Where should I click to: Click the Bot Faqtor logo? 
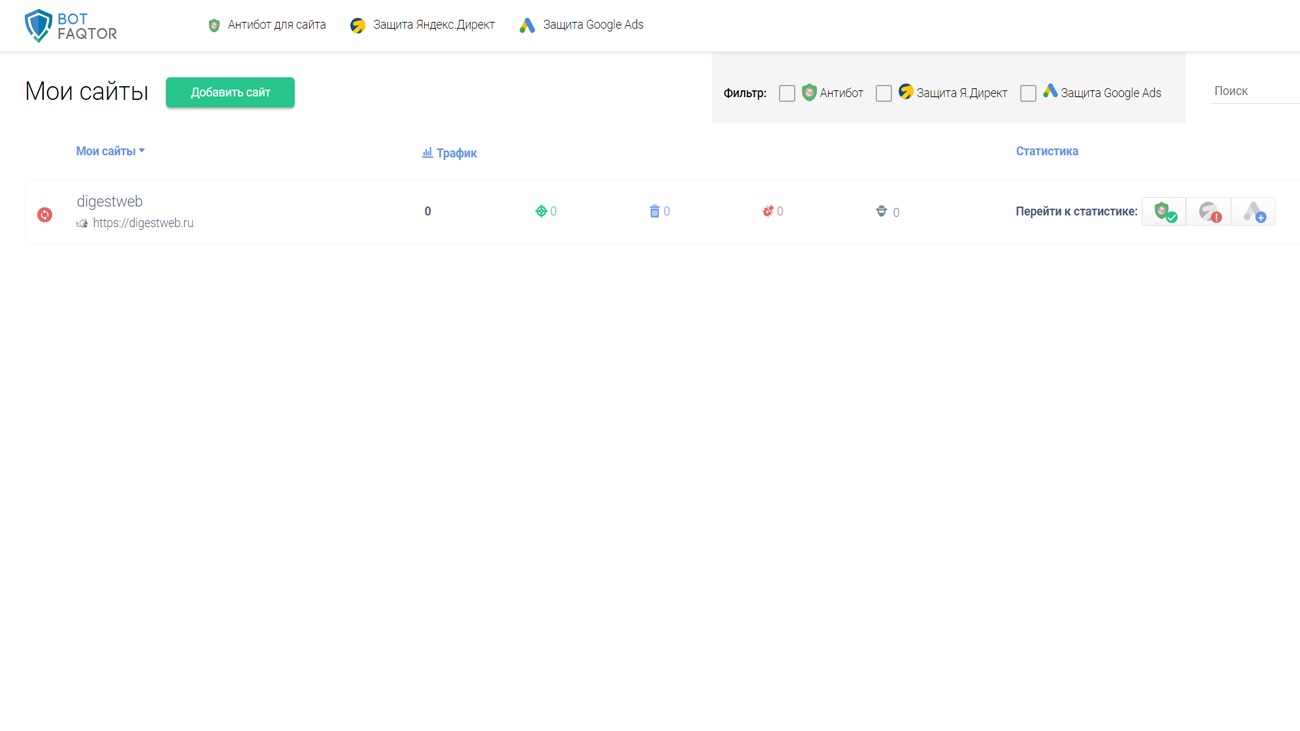tap(70, 26)
